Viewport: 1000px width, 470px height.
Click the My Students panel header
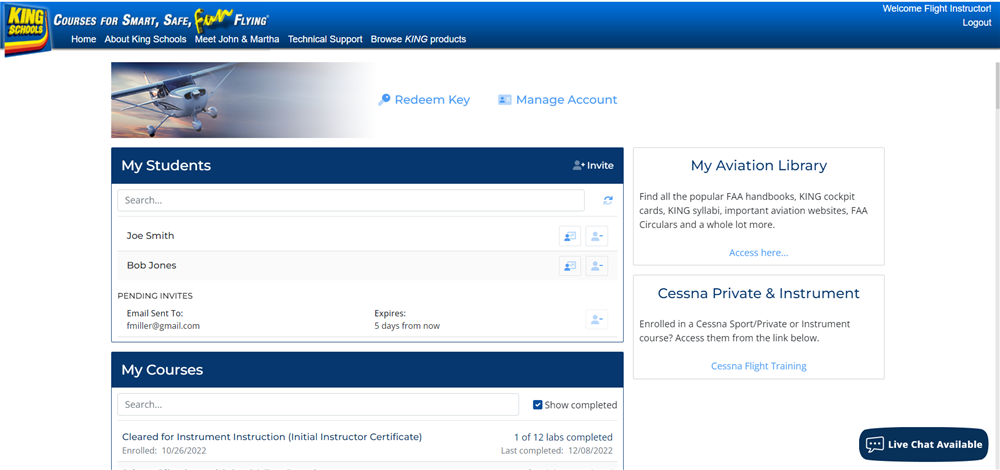point(367,166)
